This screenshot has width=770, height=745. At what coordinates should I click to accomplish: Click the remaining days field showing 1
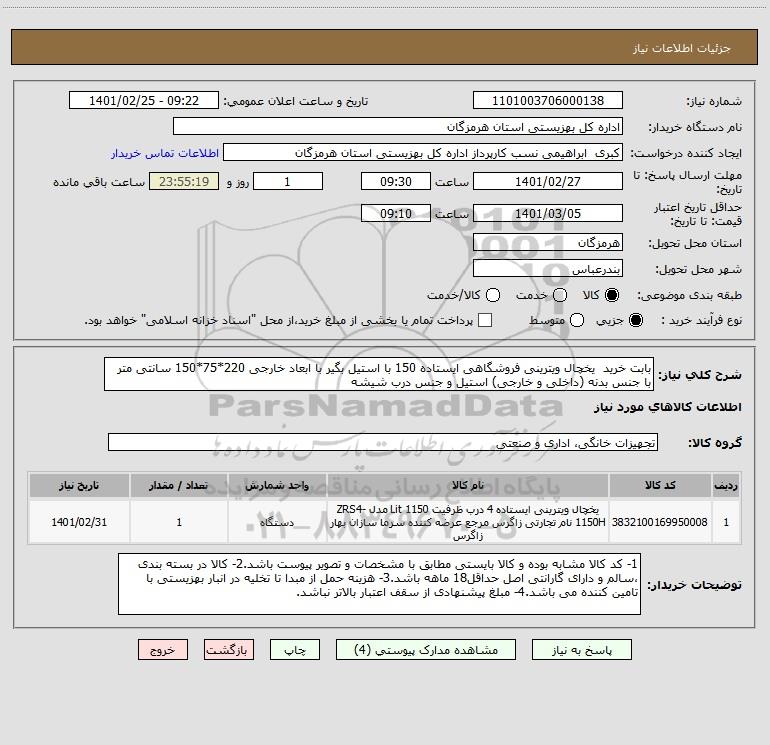click(x=288, y=181)
